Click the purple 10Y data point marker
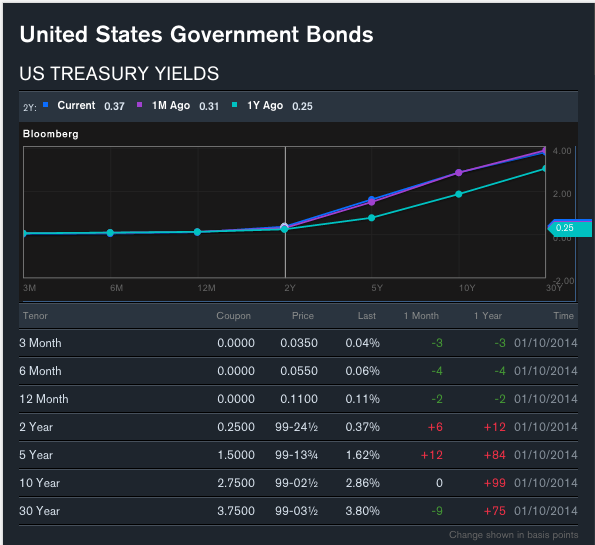595x545 pixels. tap(459, 173)
